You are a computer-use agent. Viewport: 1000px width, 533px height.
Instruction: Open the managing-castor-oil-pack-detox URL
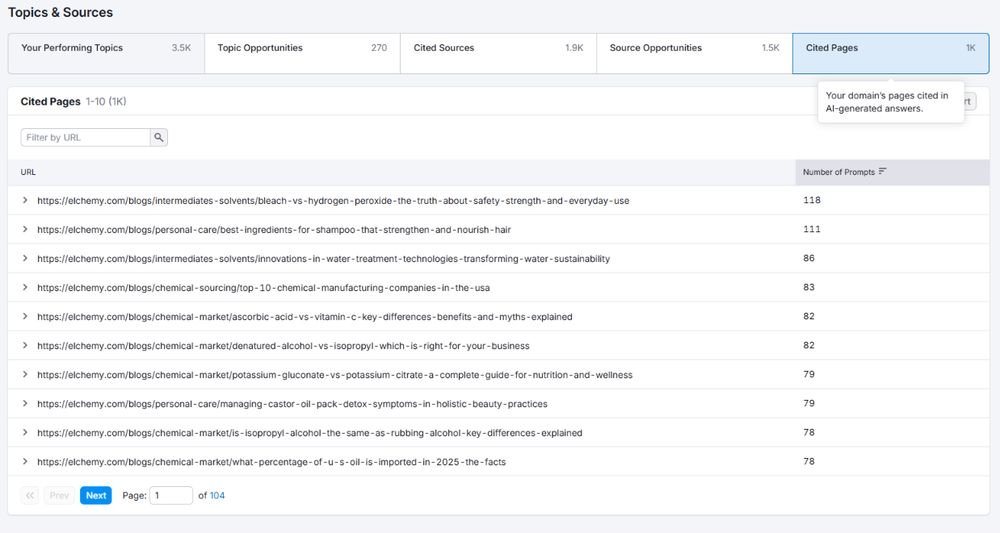click(292, 404)
